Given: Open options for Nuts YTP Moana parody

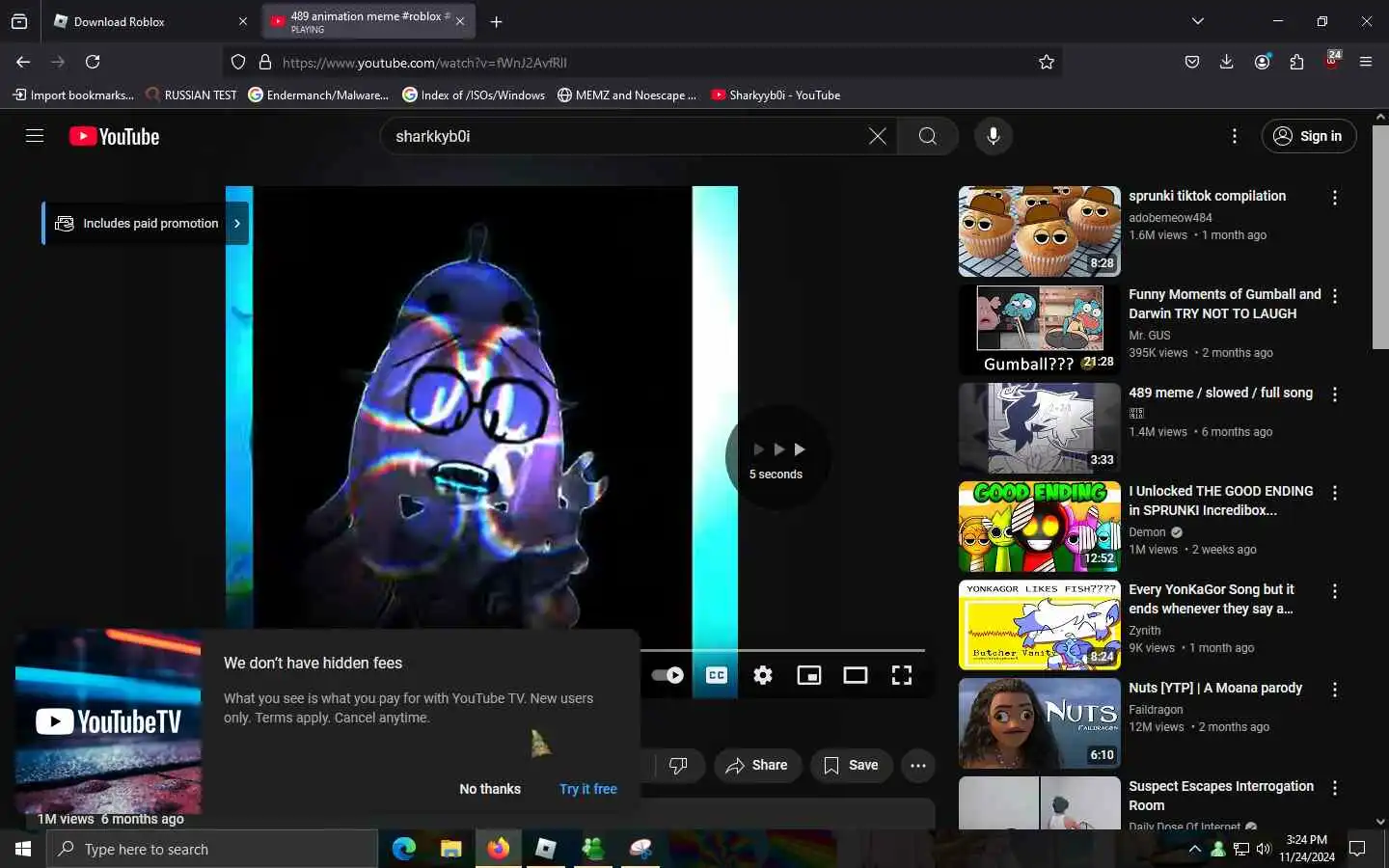Looking at the screenshot, I should click(x=1335, y=690).
